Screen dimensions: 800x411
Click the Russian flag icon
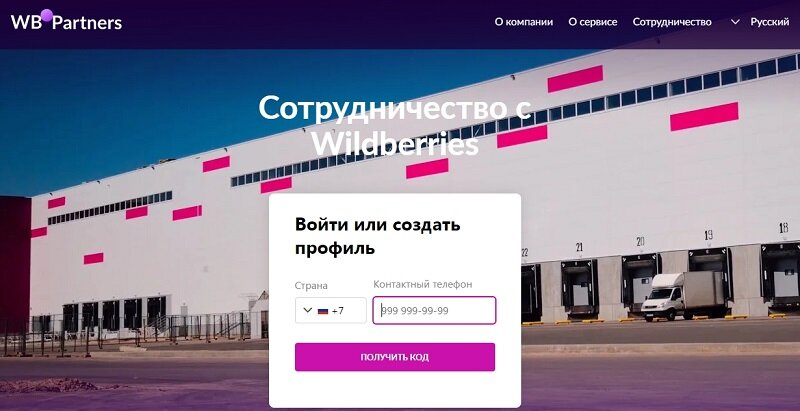(322, 311)
